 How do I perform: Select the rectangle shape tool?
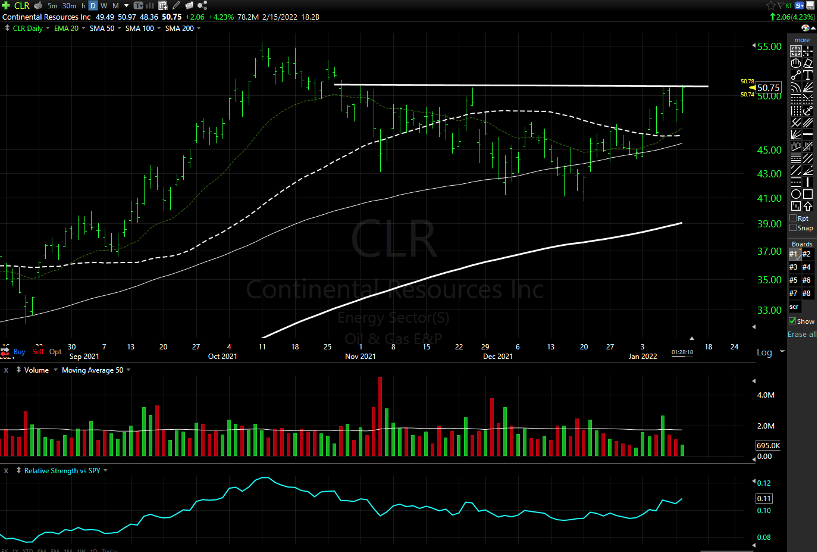(808, 193)
